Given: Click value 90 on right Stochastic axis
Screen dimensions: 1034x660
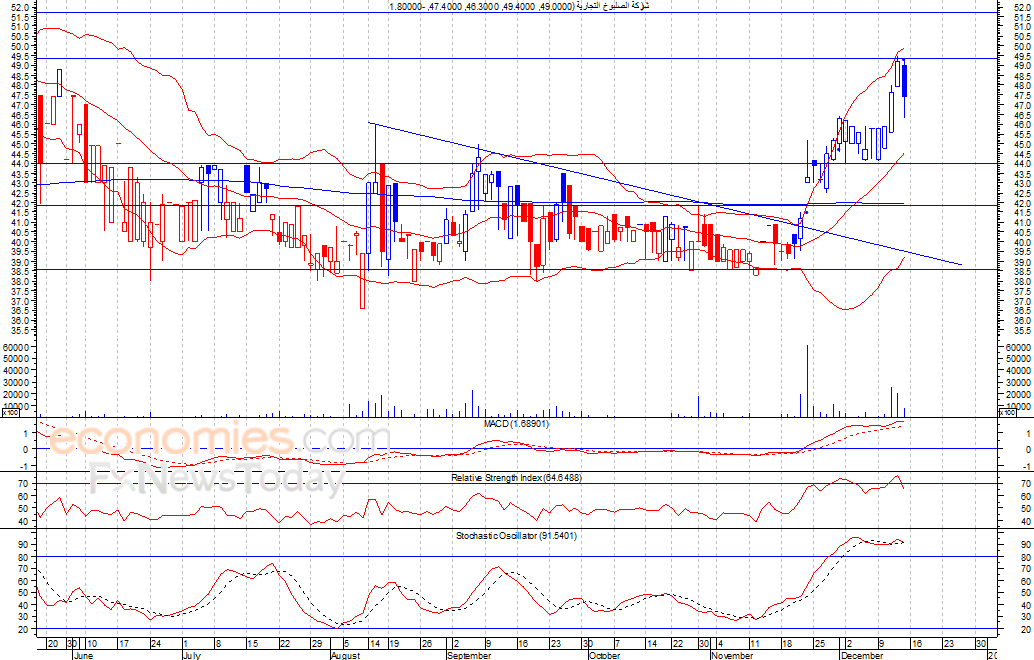Looking at the screenshot, I should [x=1026, y=545].
